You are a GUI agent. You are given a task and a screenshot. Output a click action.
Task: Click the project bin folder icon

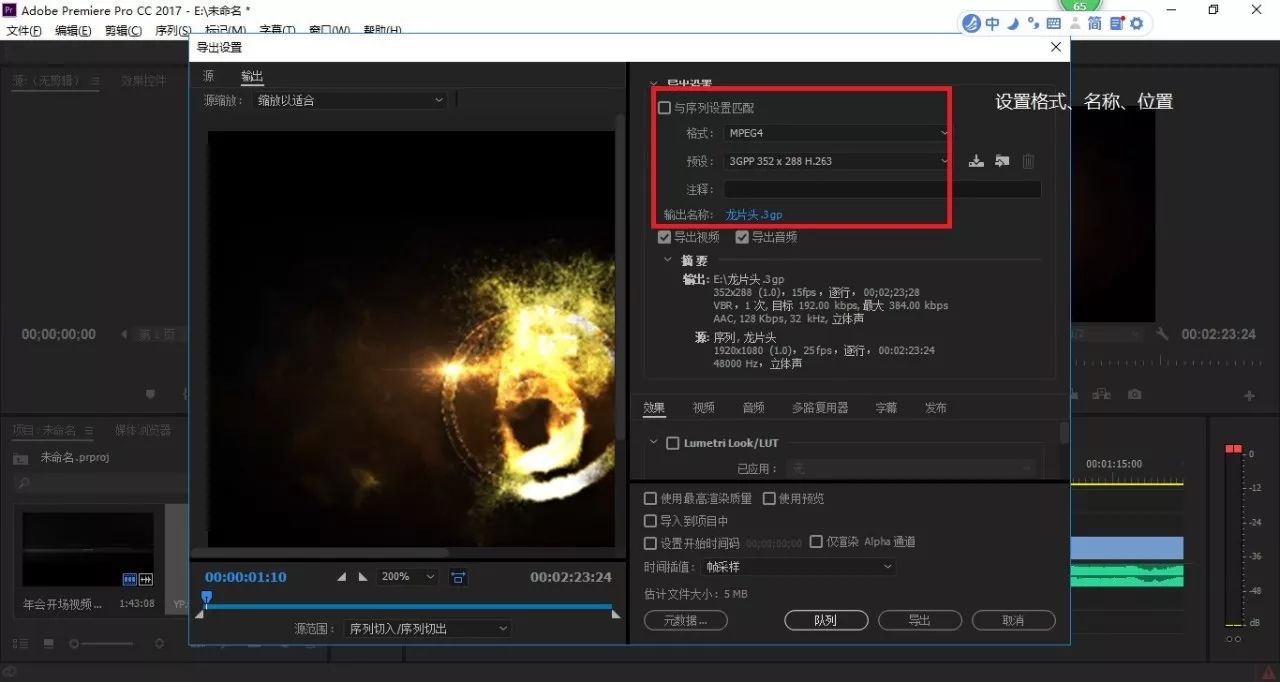pos(20,458)
